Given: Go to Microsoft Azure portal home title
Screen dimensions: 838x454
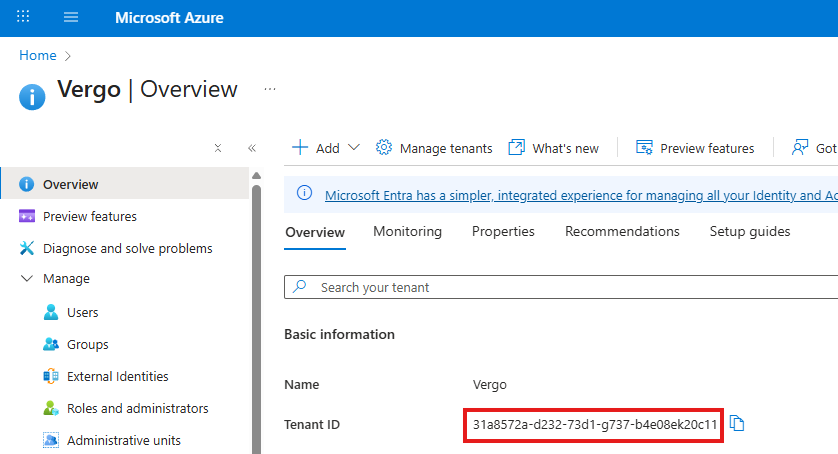Looking at the screenshot, I should pos(169,18).
